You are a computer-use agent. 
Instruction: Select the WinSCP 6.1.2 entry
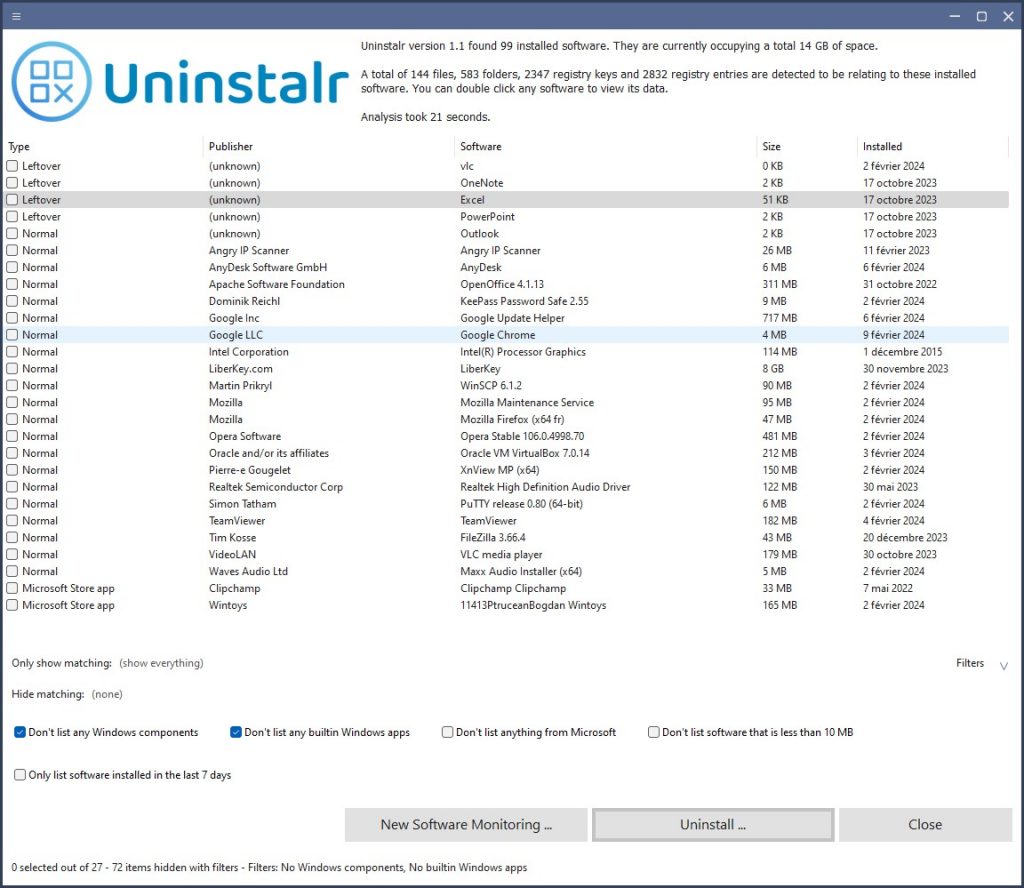click(x=507, y=386)
